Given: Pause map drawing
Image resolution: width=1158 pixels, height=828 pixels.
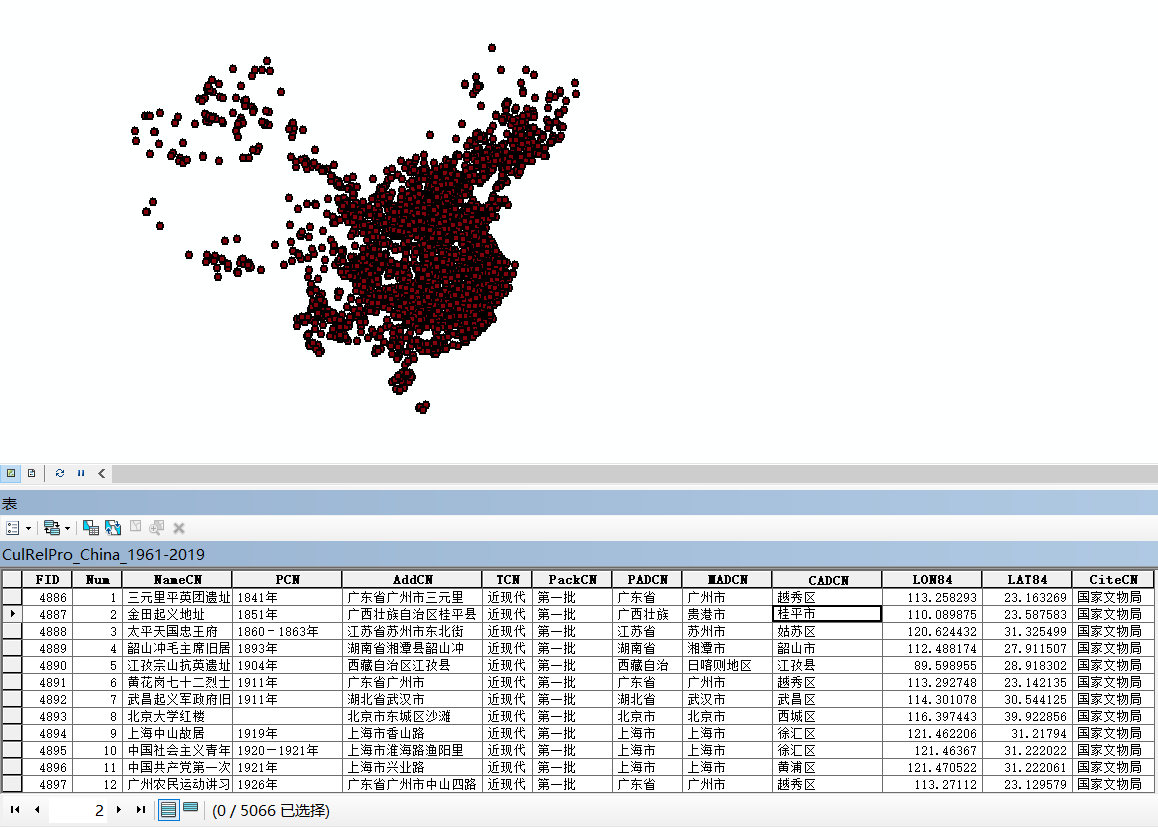Looking at the screenshot, I should [x=81, y=473].
